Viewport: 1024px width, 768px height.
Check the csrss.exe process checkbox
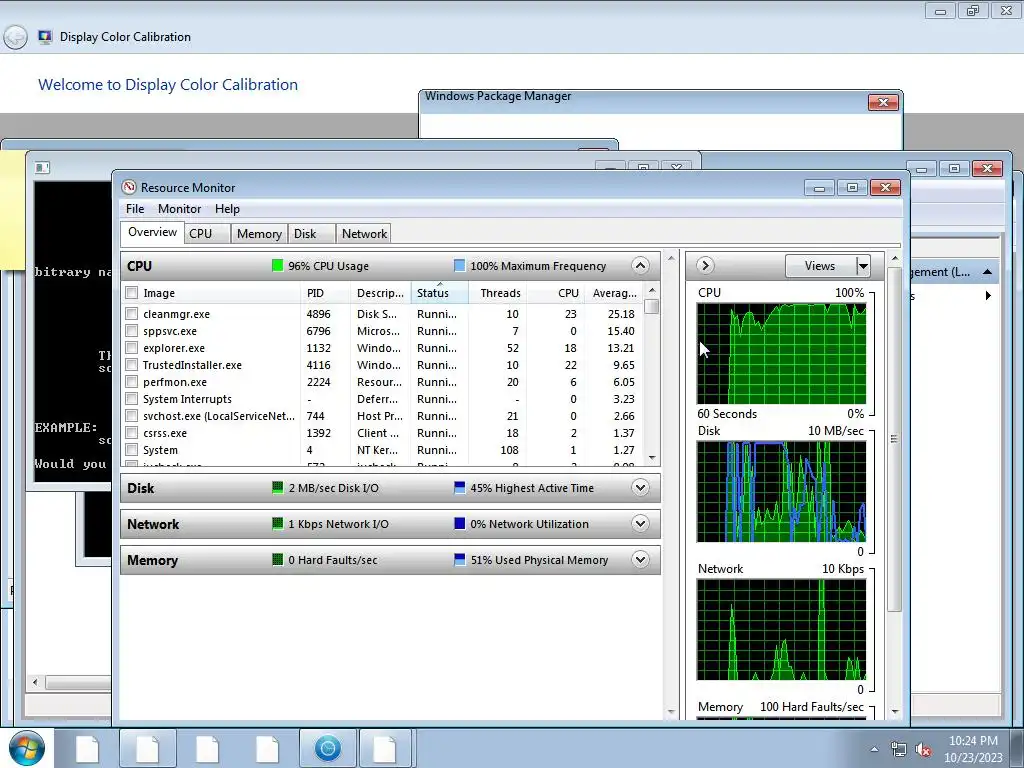click(131, 432)
